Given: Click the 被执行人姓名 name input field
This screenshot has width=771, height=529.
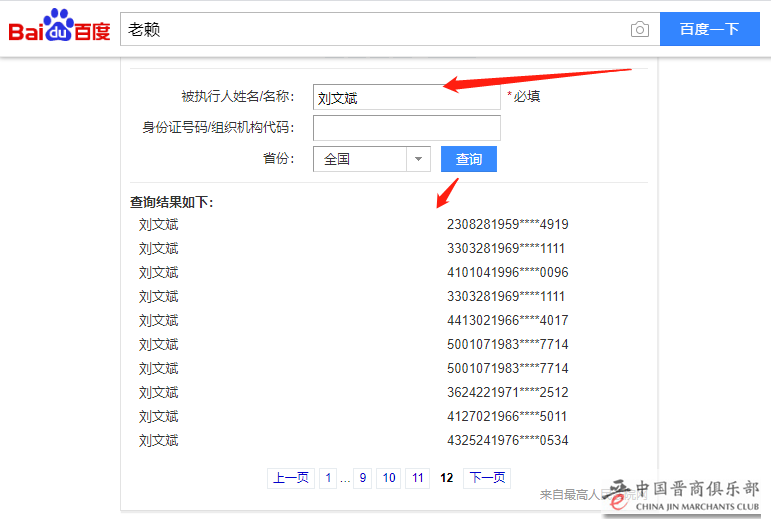Looking at the screenshot, I should 406,97.
